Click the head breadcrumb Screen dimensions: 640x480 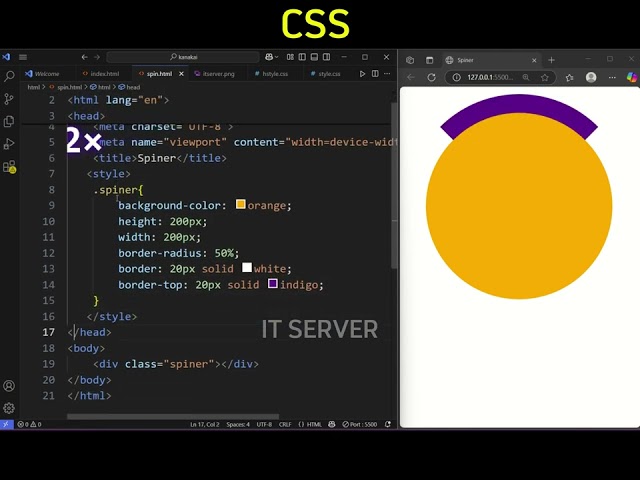pos(130,87)
